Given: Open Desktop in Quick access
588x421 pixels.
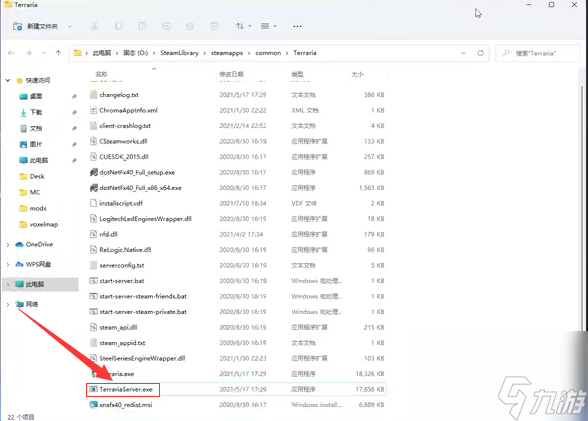Looking at the screenshot, I should (36, 96).
